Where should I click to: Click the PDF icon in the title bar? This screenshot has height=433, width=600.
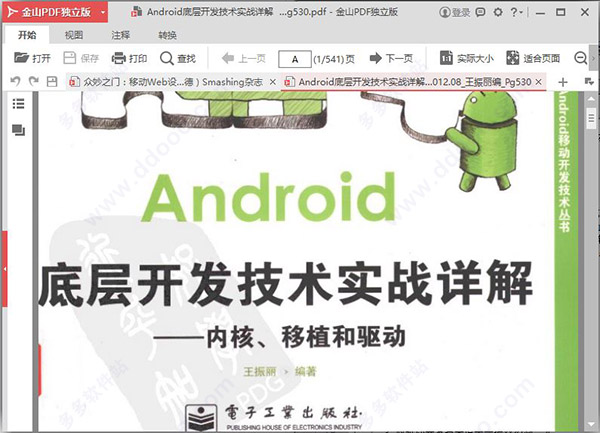coord(136,12)
